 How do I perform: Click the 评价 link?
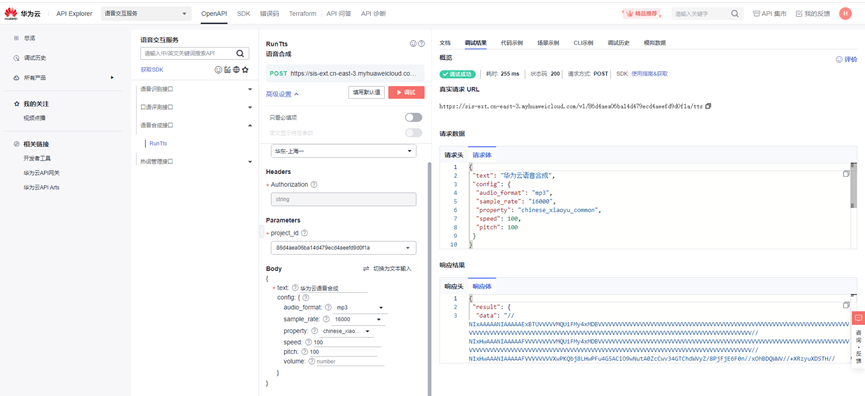(x=847, y=60)
